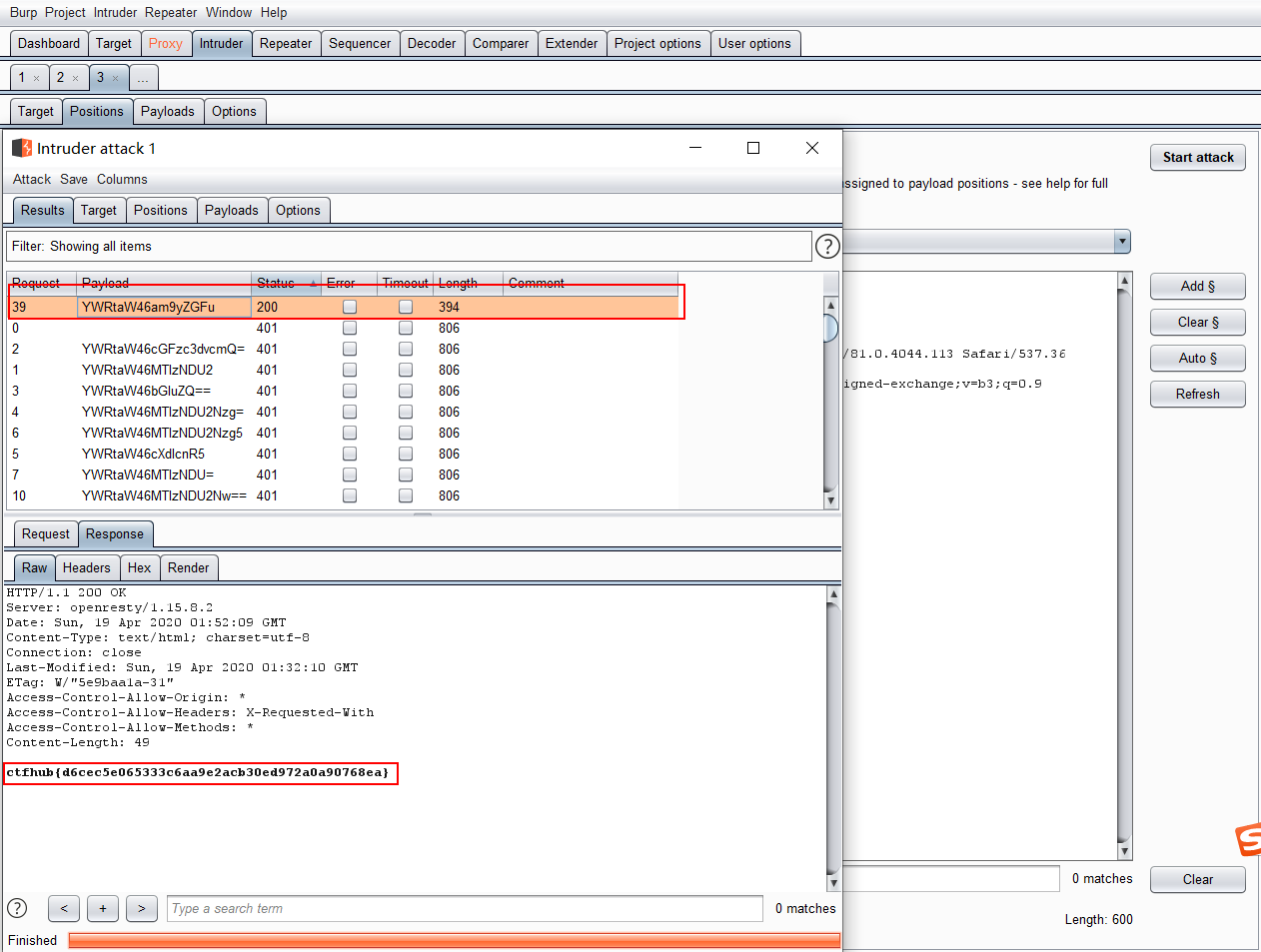Tick Timeout checkbox for payload YWRtaW46cGFzc3dvcmQ=
This screenshot has height=952, width=1261.
pos(406,349)
